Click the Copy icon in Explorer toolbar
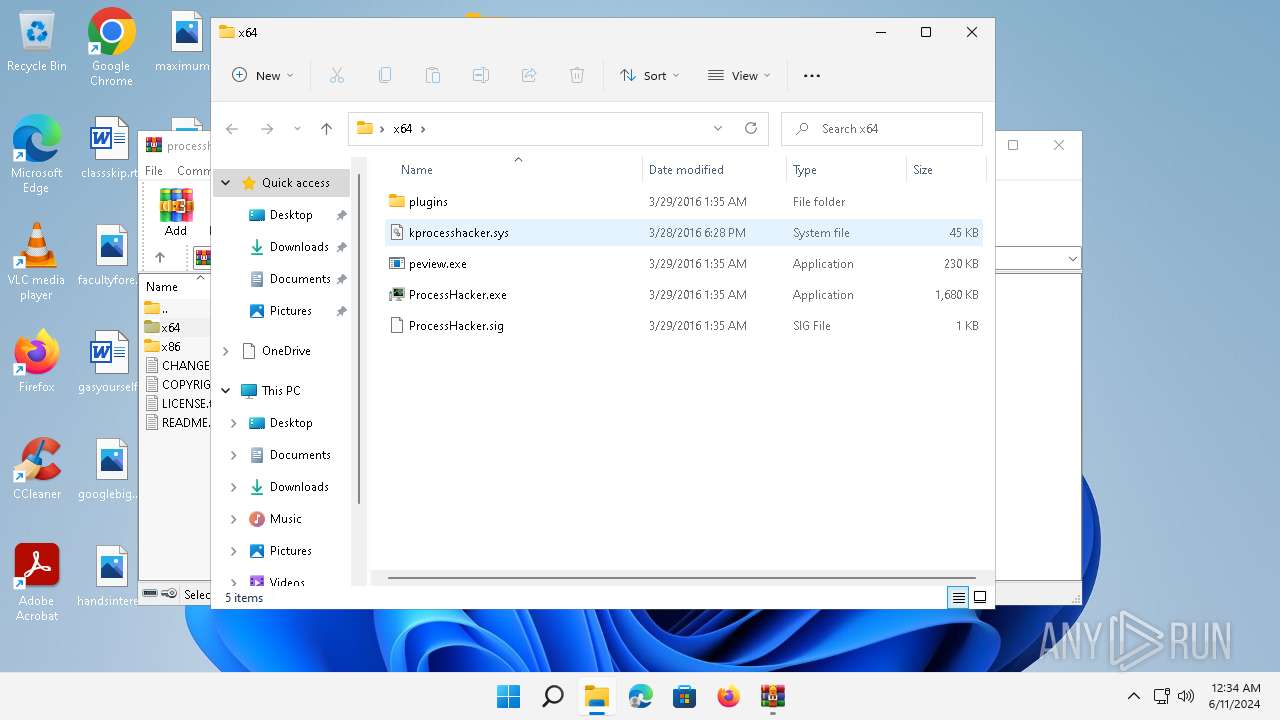Viewport: 1280px width, 720px height. pos(385,75)
